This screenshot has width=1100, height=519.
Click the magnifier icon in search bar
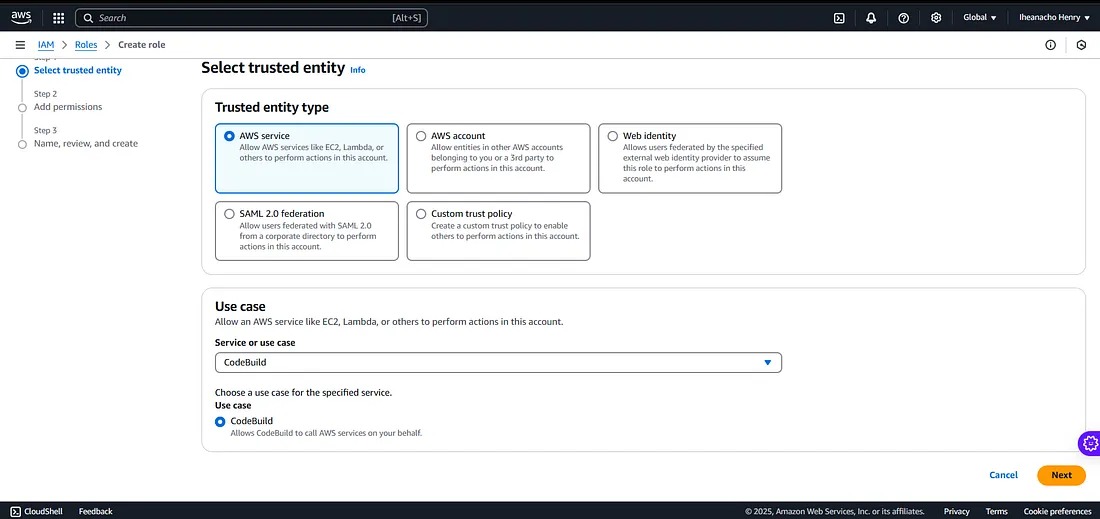[x=88, y=18]
